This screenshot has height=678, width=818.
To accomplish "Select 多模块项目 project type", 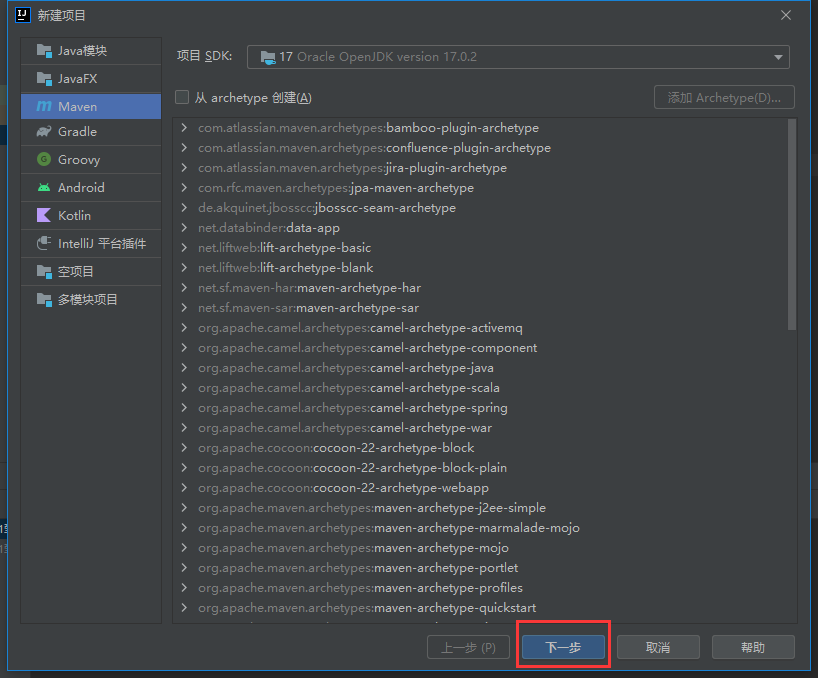I will pyautogui.click(x=91, y=299).
